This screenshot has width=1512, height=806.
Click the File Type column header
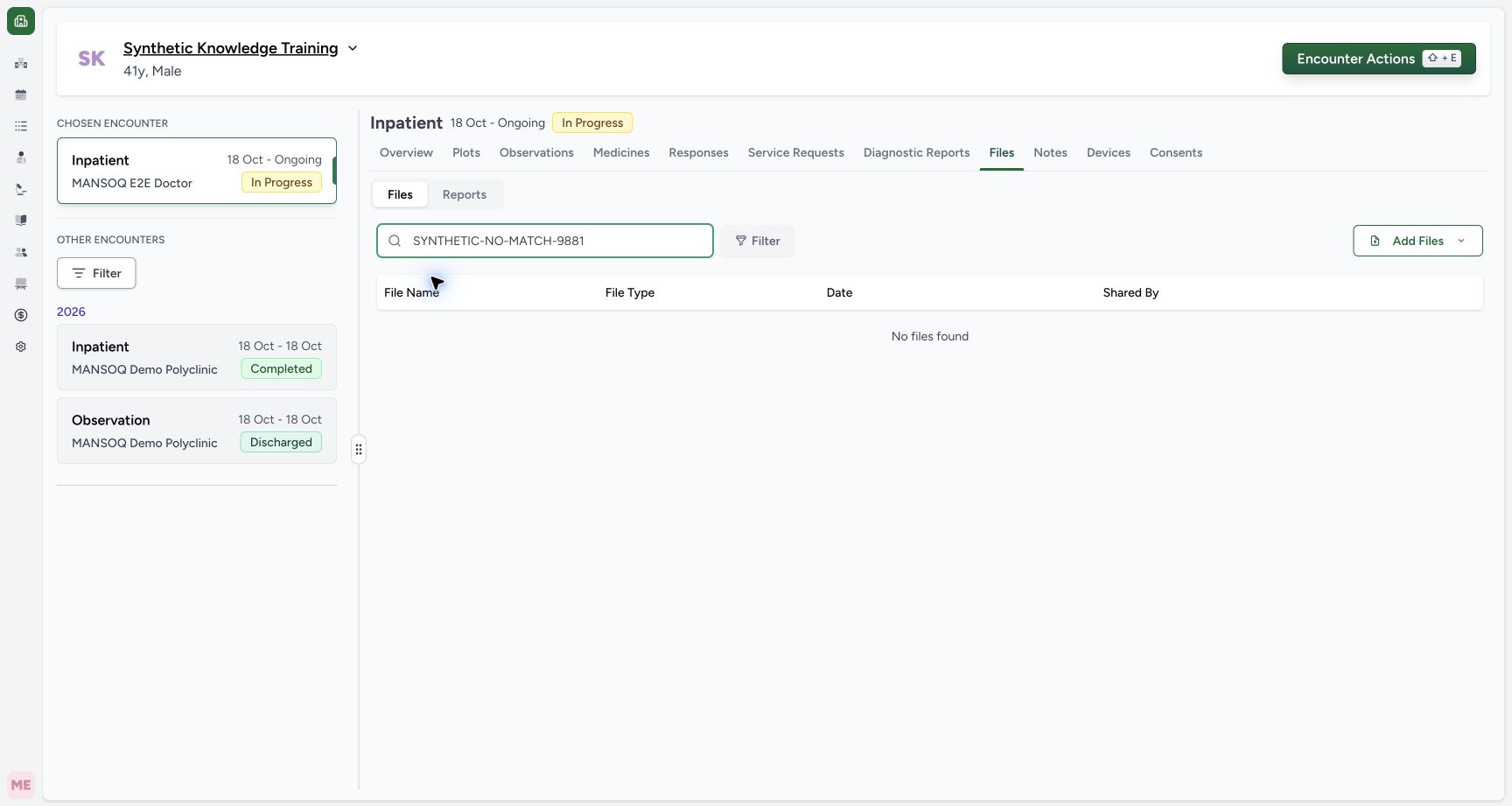coord(630,292)
